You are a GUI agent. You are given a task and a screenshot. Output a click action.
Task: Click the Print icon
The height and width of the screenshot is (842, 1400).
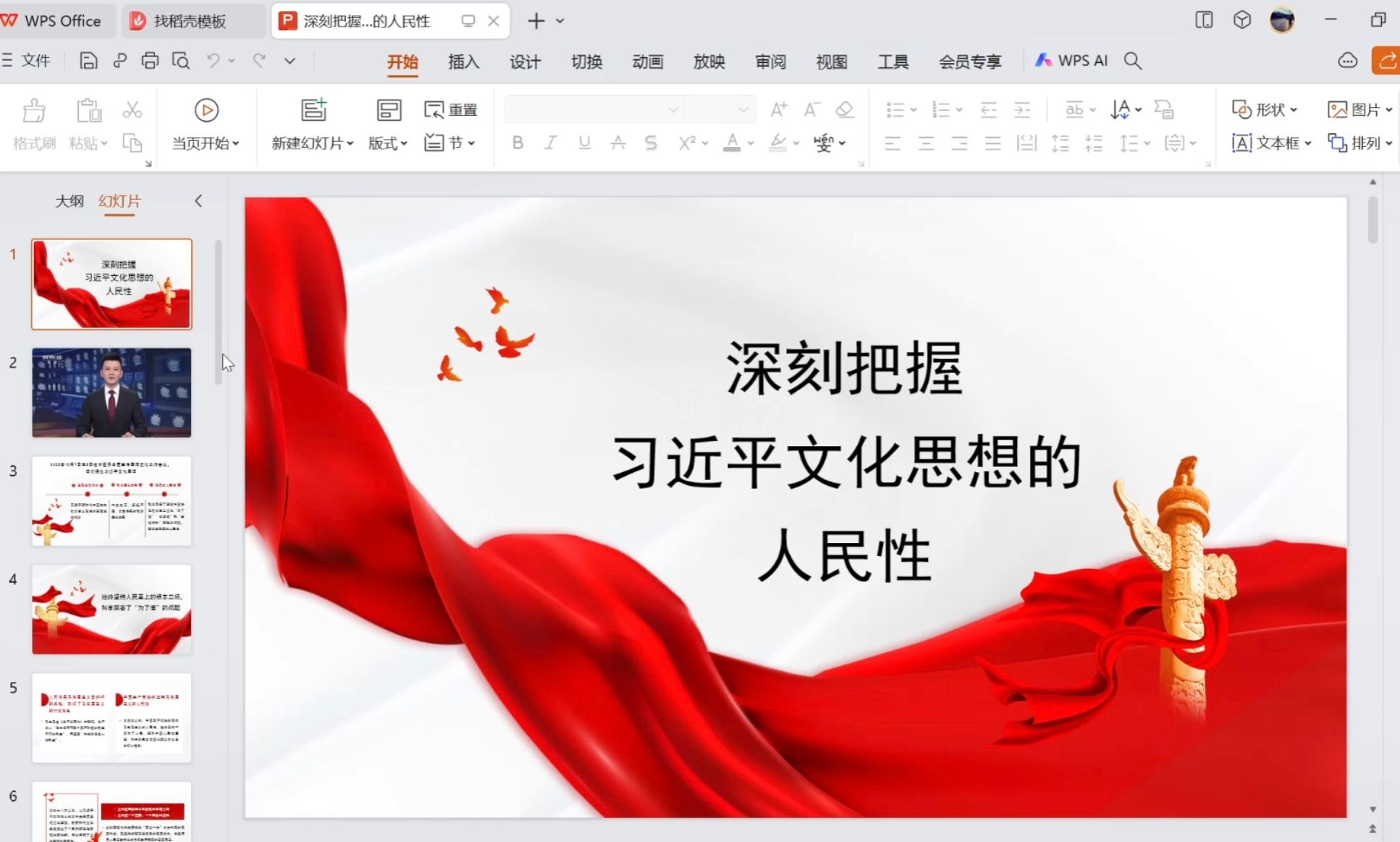150,61
